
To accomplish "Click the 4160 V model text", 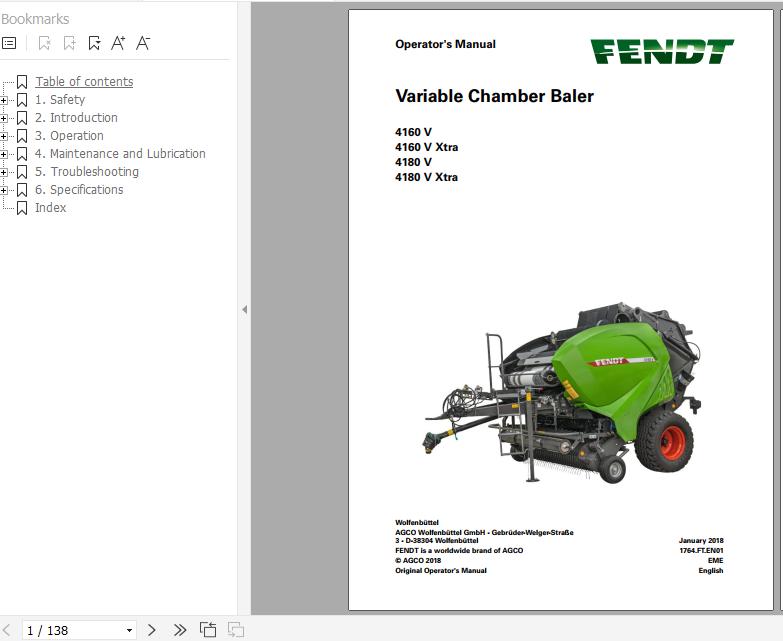I will (413, 132).
